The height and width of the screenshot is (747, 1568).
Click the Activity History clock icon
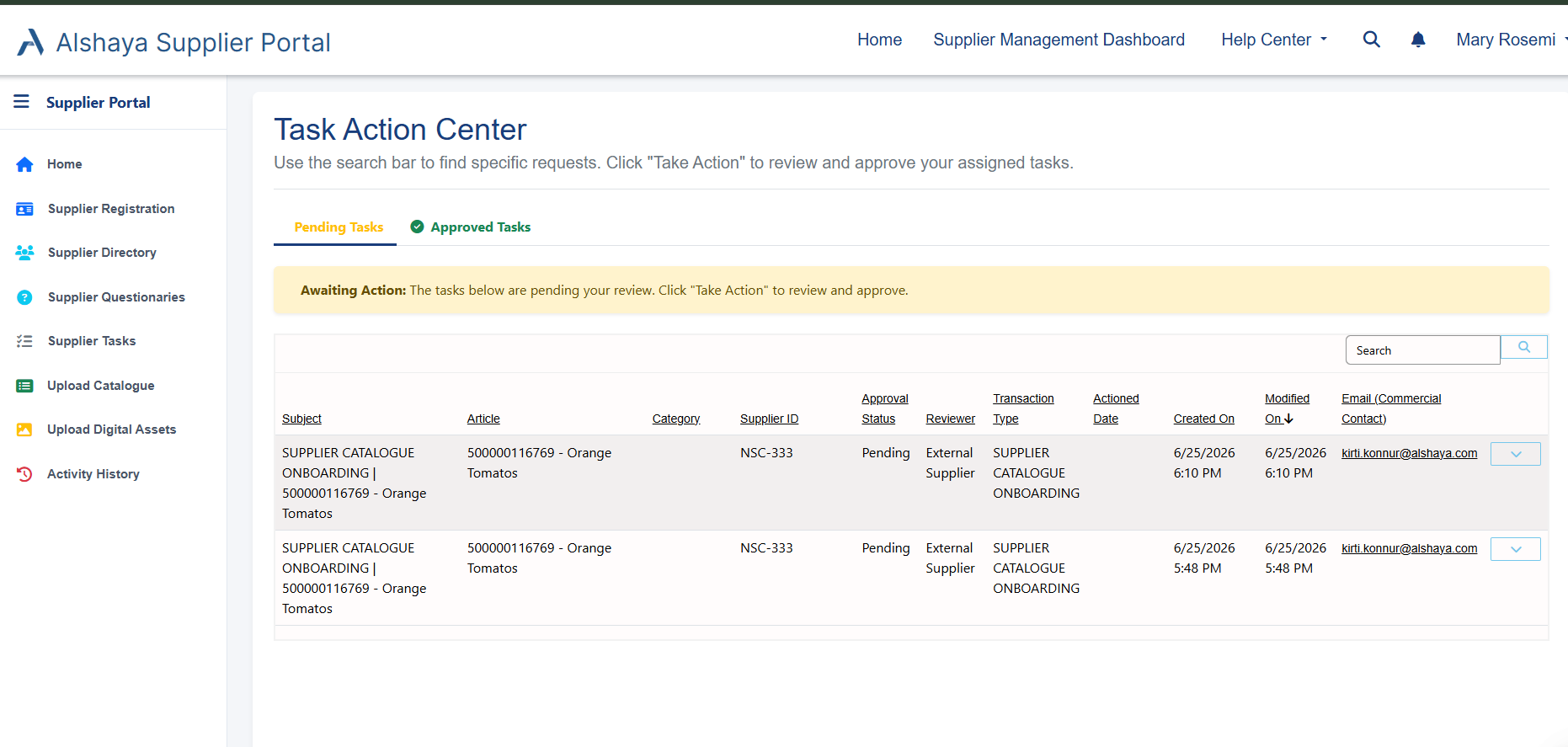[x=24, y=474]
